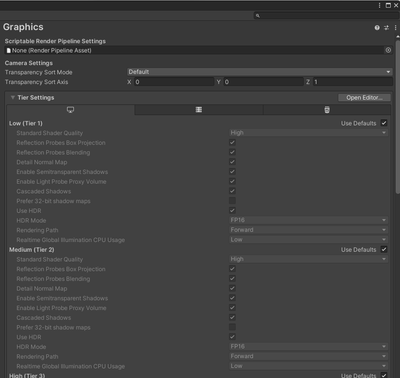Toggle Tier 2 Detail Normal Map
This screenshot has height=378, width=400.
[x=232, y=288]
